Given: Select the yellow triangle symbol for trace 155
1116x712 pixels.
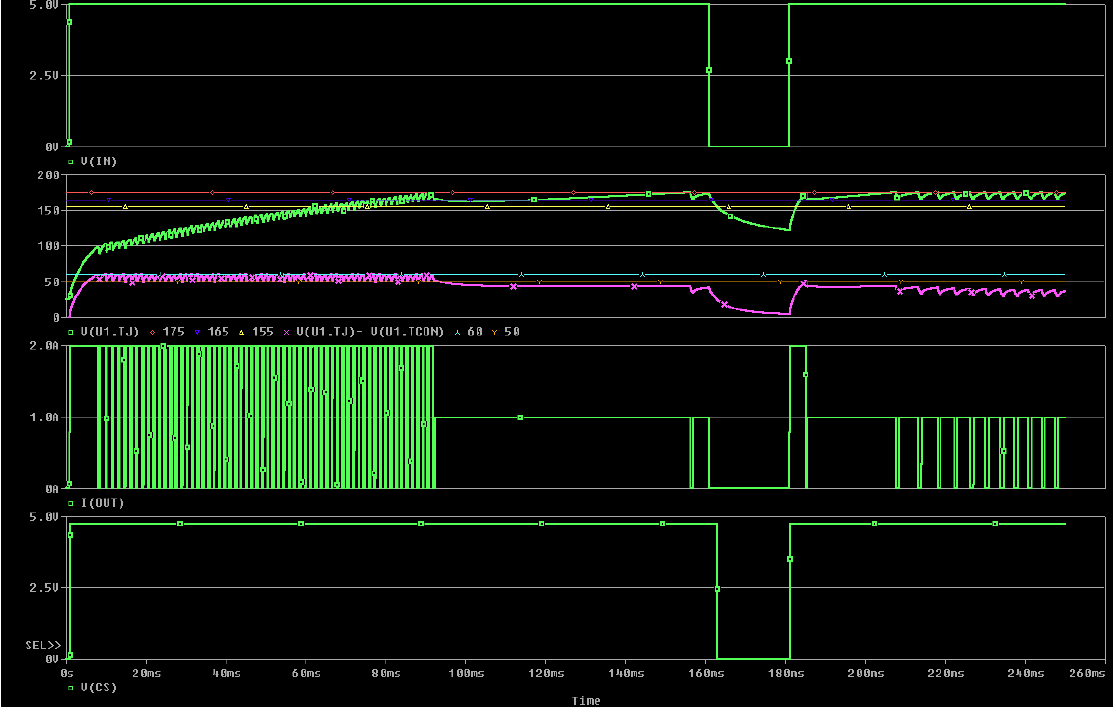Looking at the screenshot, I should pyautogui.click(x=241, y=331).
